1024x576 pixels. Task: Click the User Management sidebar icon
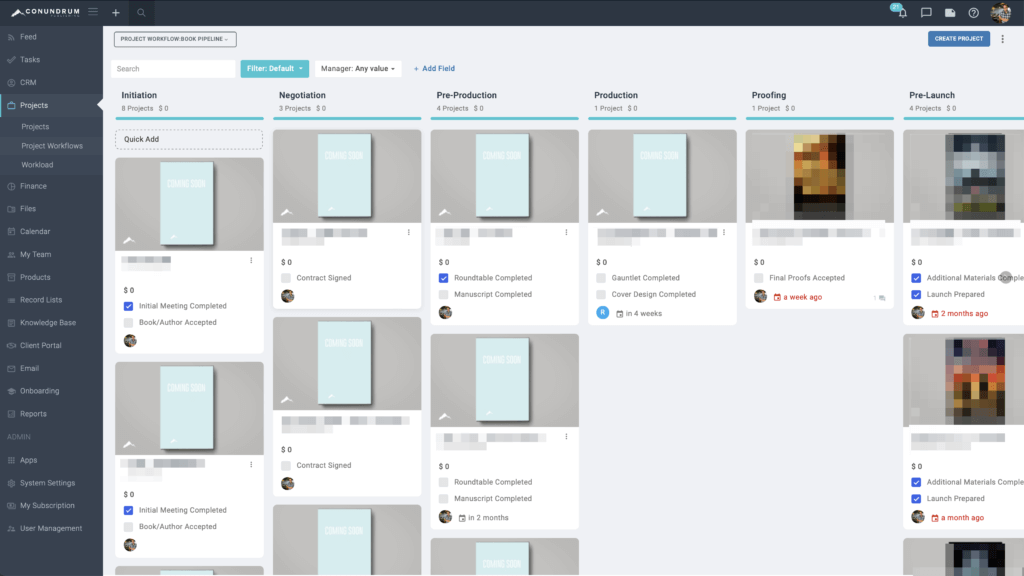11,528
